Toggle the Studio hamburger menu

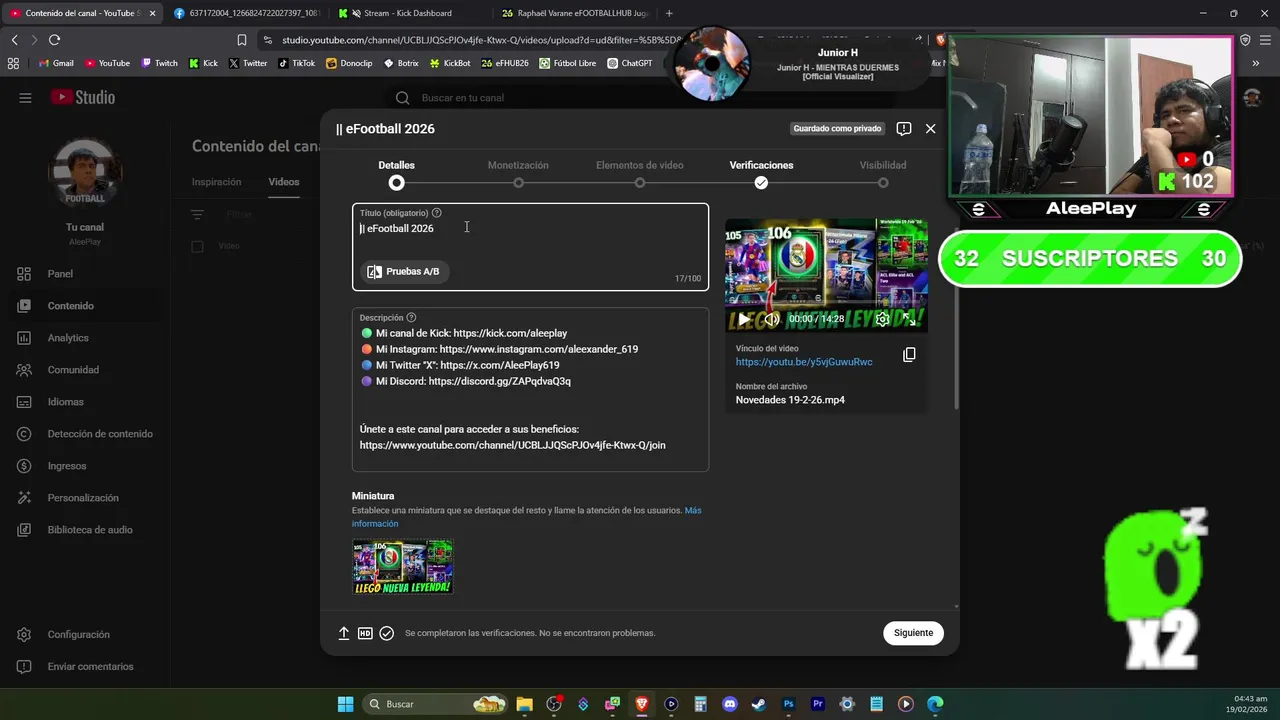pyautogui.click(x=25, y=98)
